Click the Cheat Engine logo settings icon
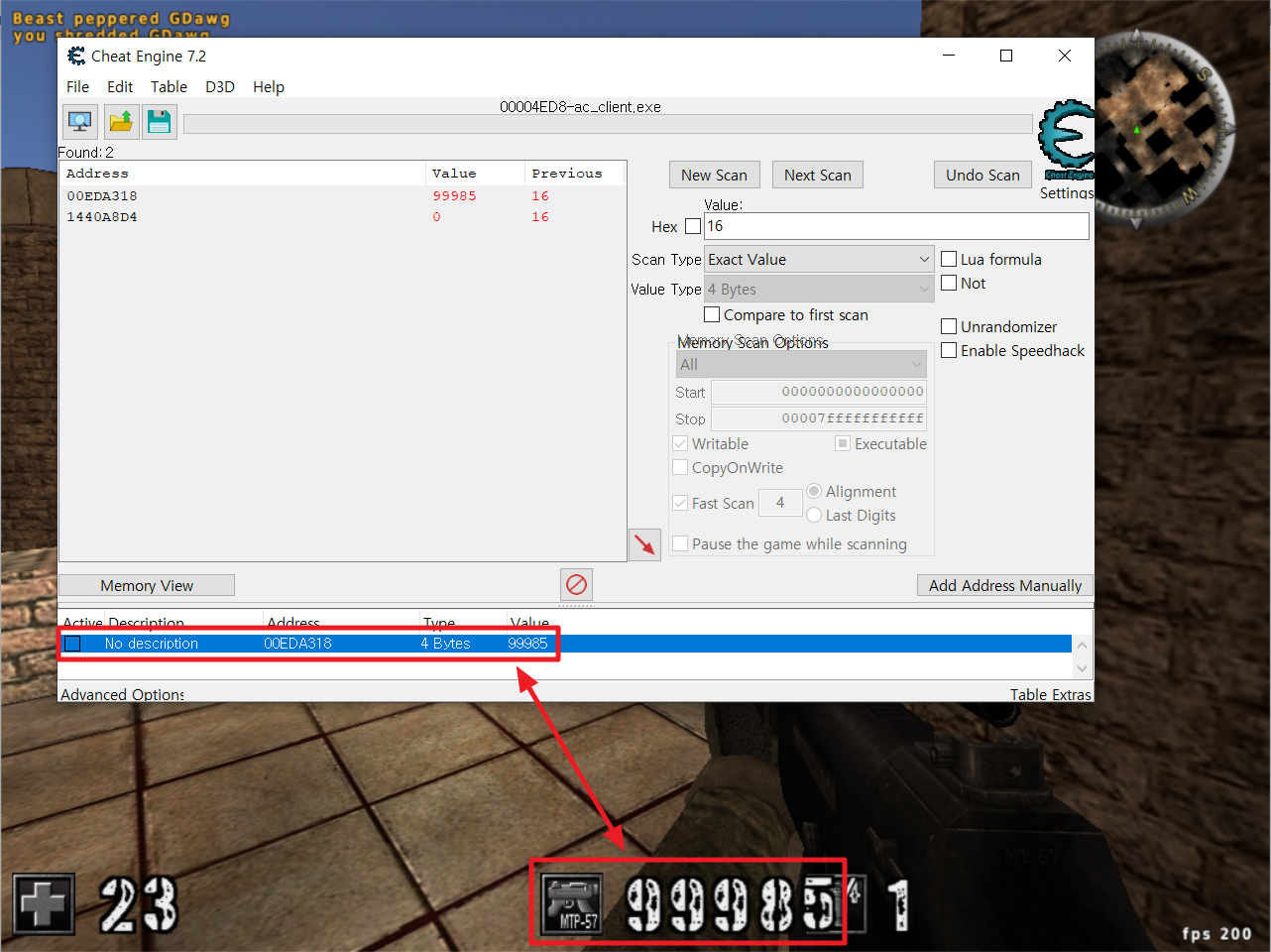Screen dimensions: 1271x952 [x=1067, y=139]
